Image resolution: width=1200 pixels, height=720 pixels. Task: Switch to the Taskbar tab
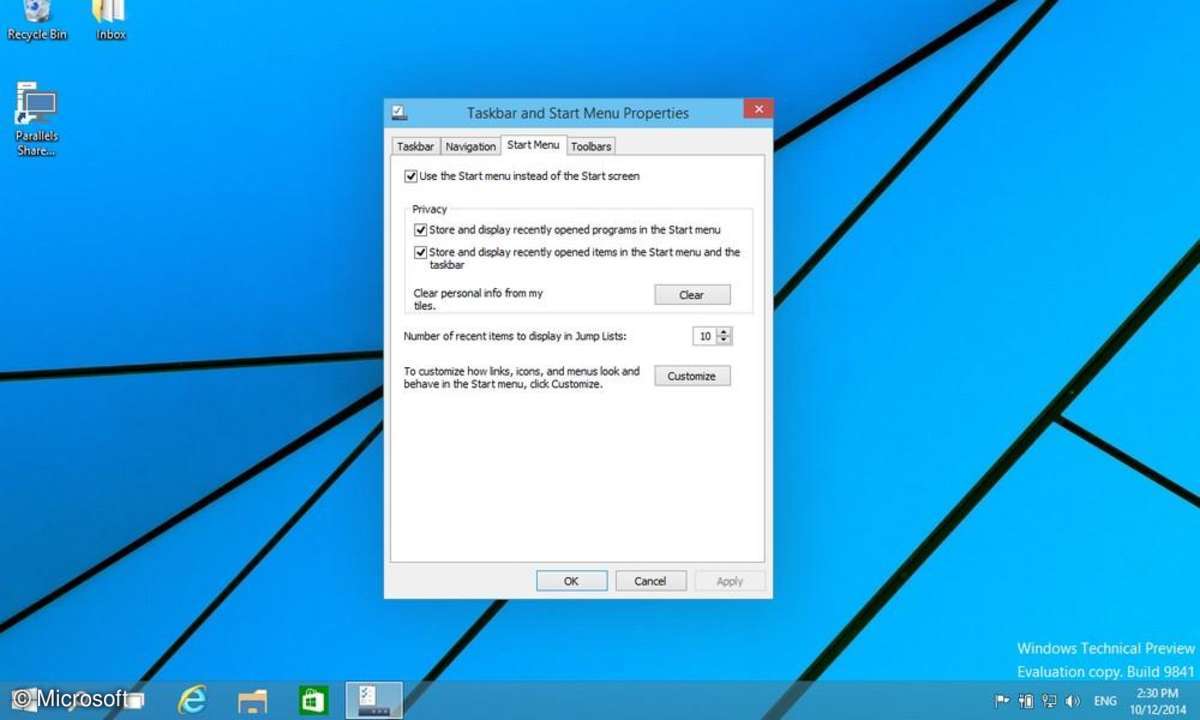415,146
